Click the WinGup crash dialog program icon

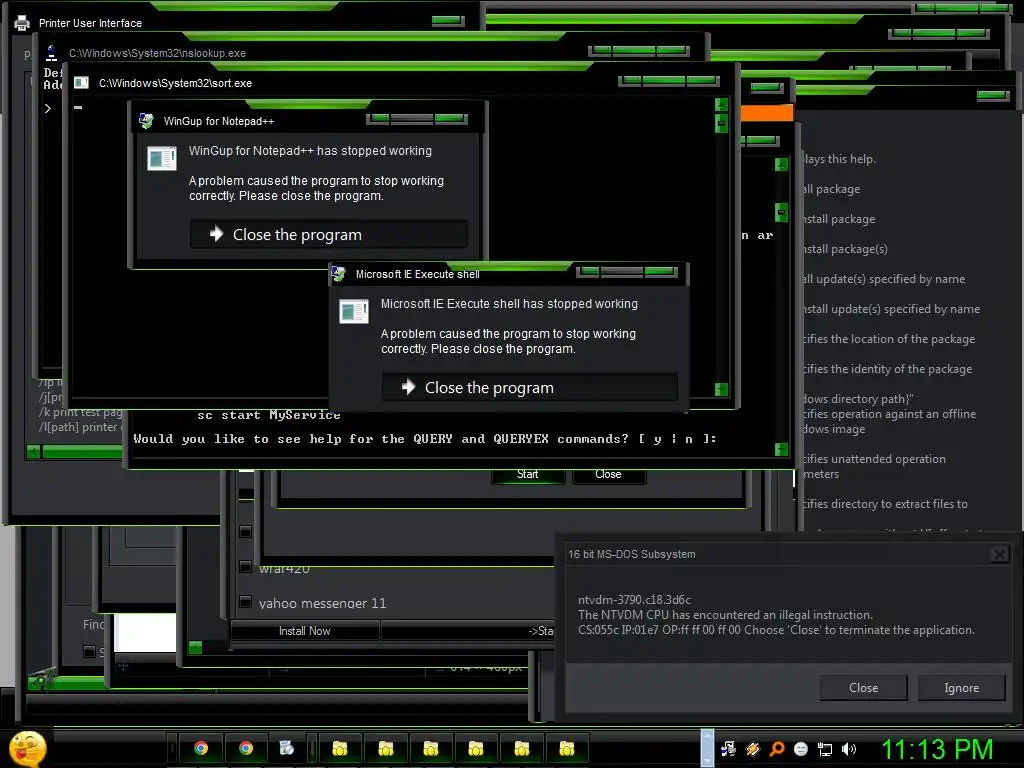pos(162,159)
